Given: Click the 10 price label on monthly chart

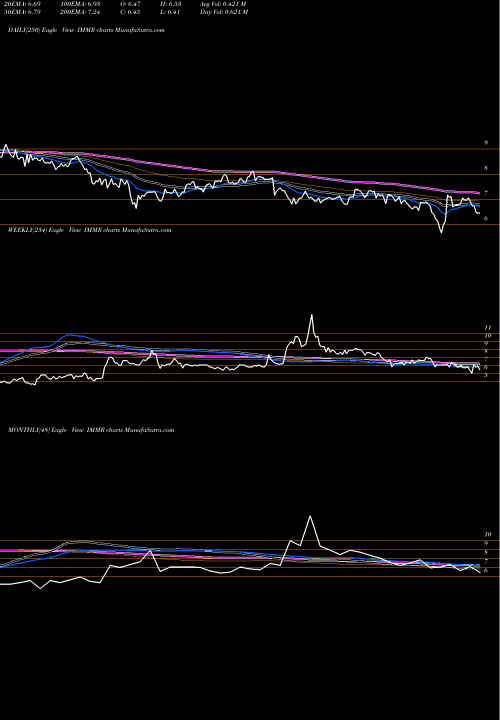Looking at the screenshot, I should pyautogui.click(x=488, y=534).
